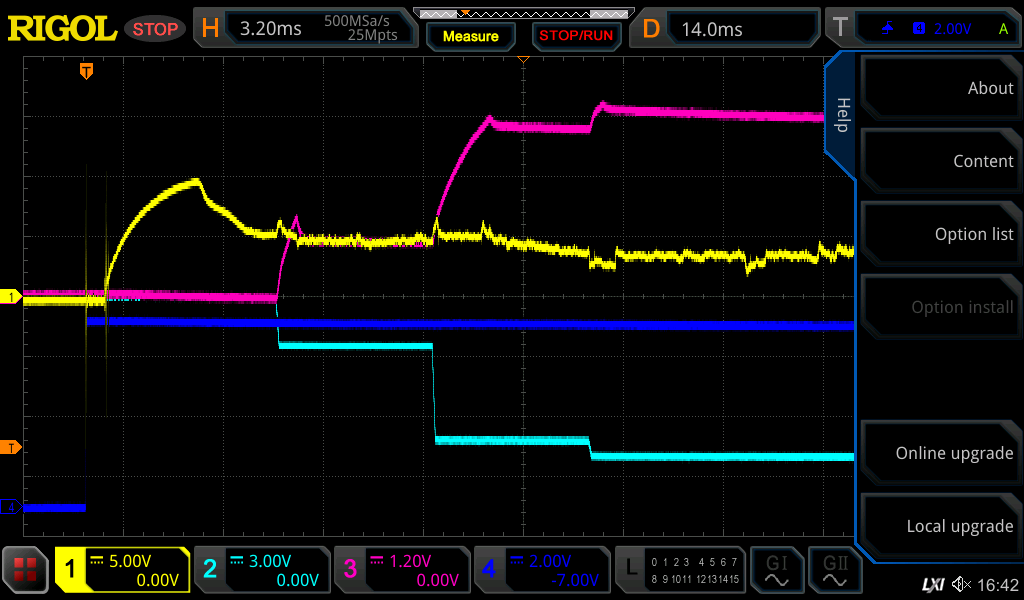This screenshot has width=1024, height=600.
Task: Click the LXI network status icon
Action: click(x=932, y=584)
